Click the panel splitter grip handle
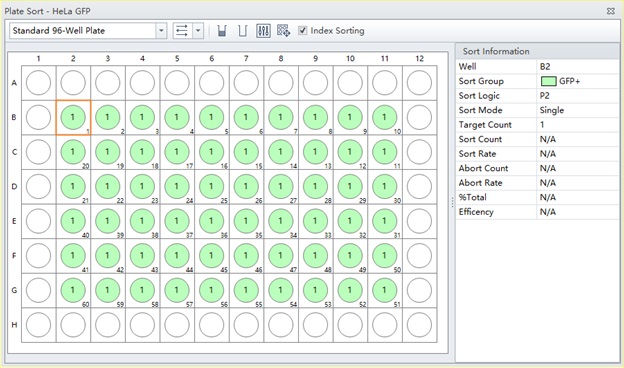 tap(452, 202)
